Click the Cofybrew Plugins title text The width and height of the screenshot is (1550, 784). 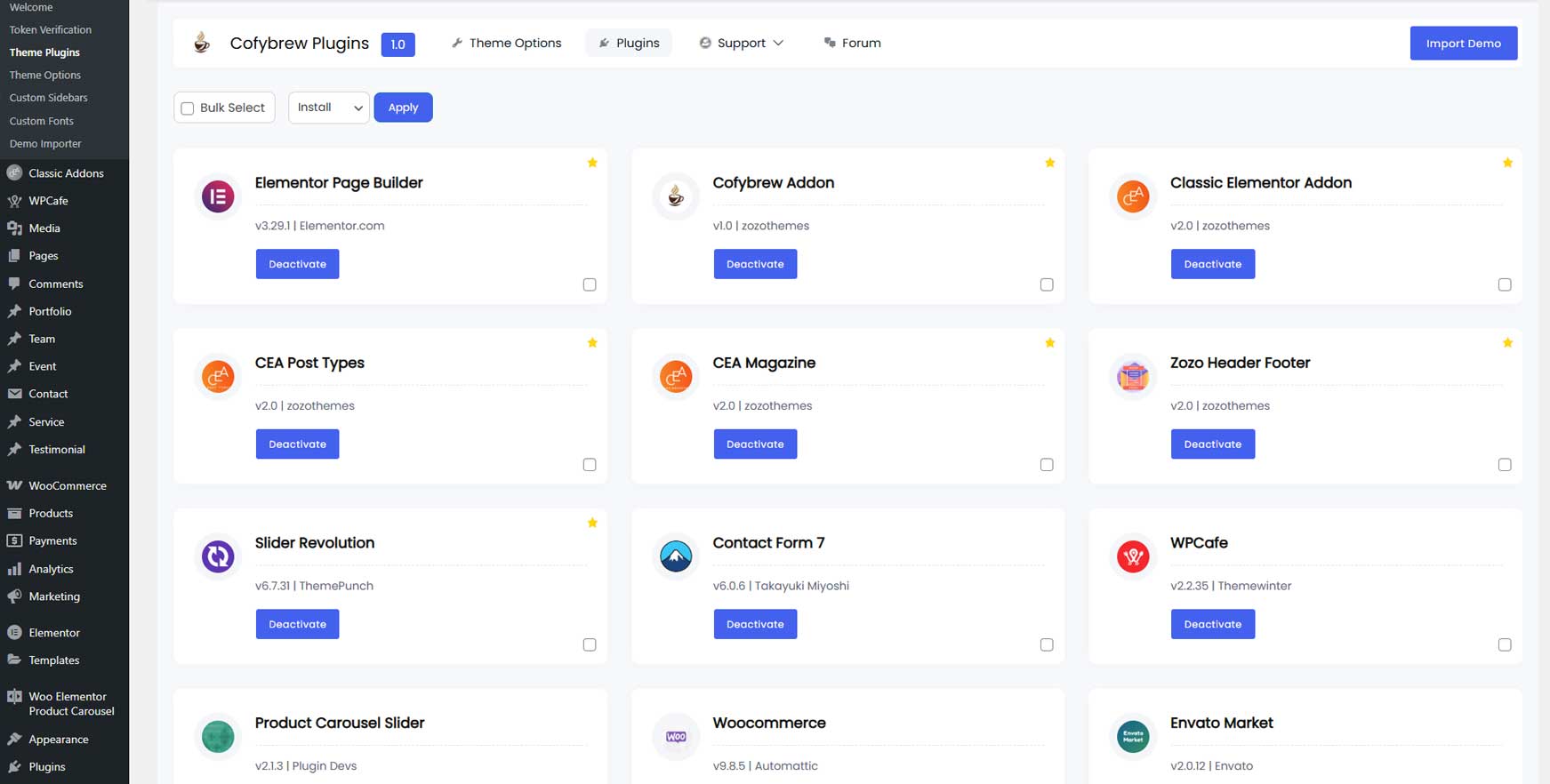point(300,44)
